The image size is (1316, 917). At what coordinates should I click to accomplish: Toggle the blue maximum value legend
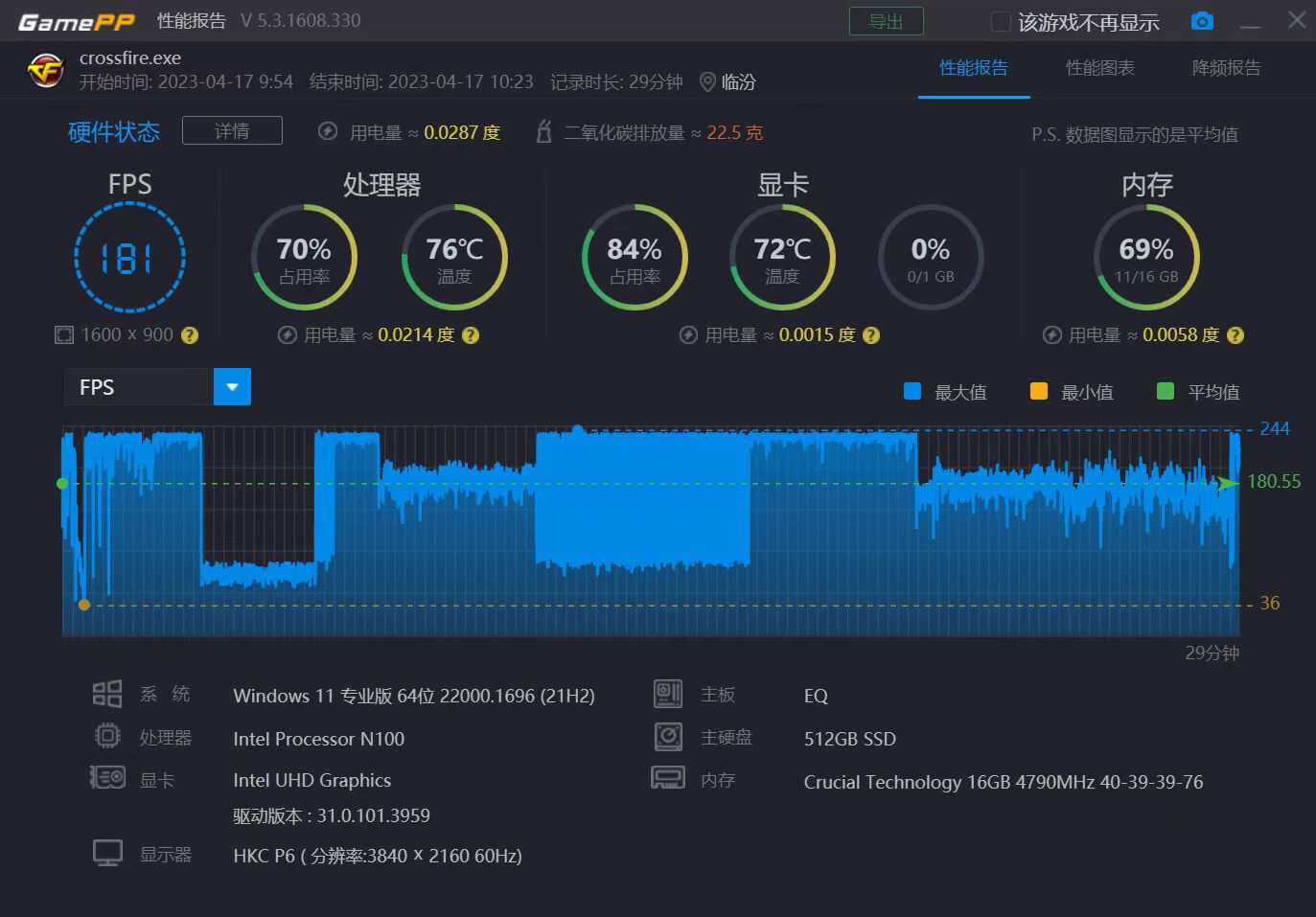pos(912,391)
